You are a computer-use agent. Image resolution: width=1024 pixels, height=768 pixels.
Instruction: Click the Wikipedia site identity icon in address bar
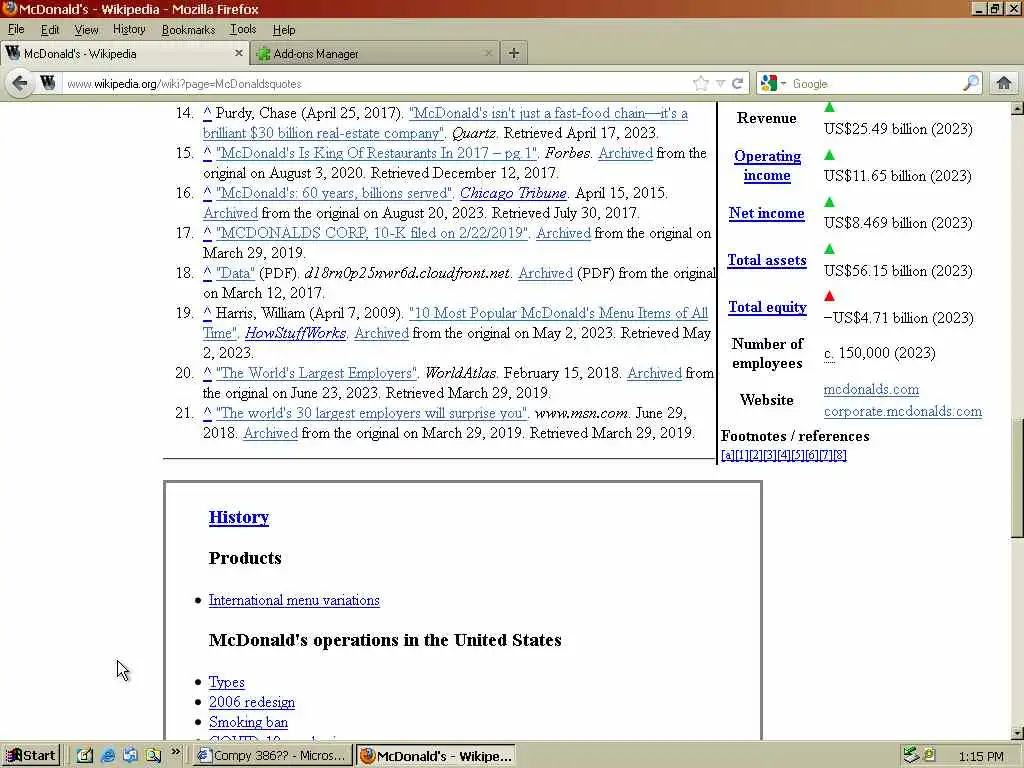click(47, 83)
